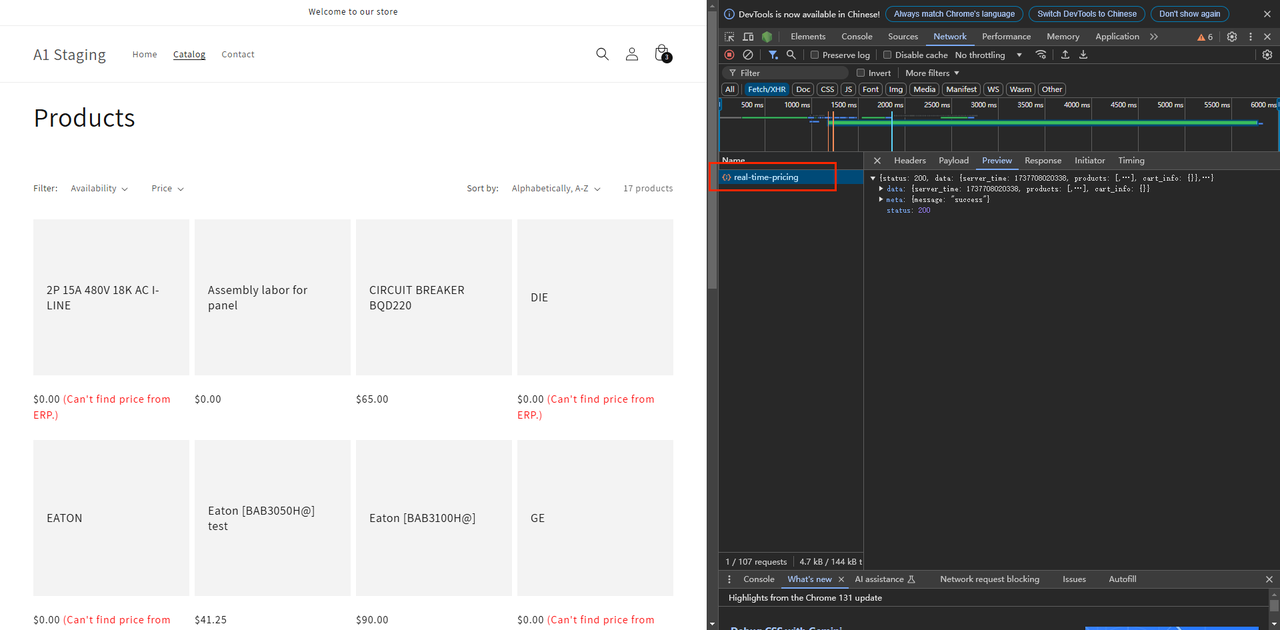Viewport: 1280px width, 630px height.
Task: Open Network panel settings gear
Action: coord(1267,55)
